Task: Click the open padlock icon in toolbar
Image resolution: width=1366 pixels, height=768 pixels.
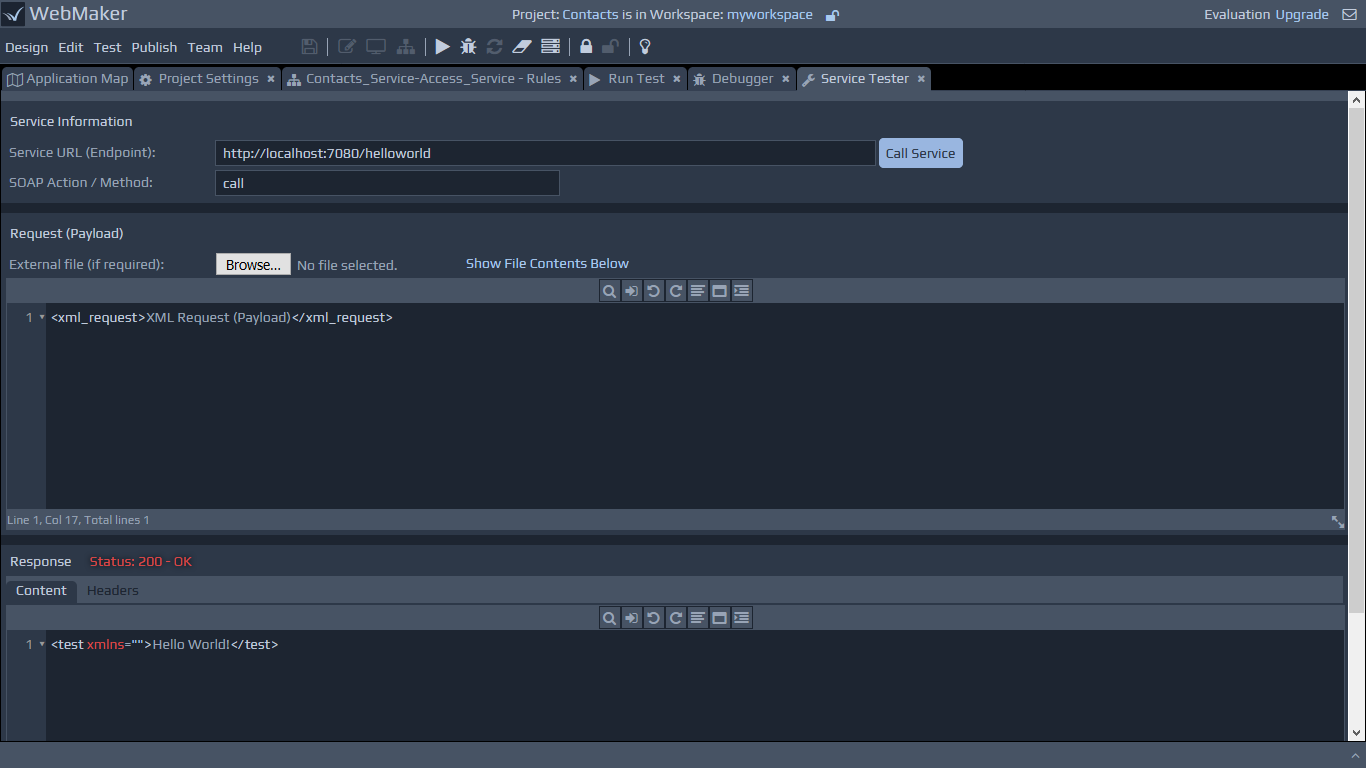Action: click(x=610, y=47)
